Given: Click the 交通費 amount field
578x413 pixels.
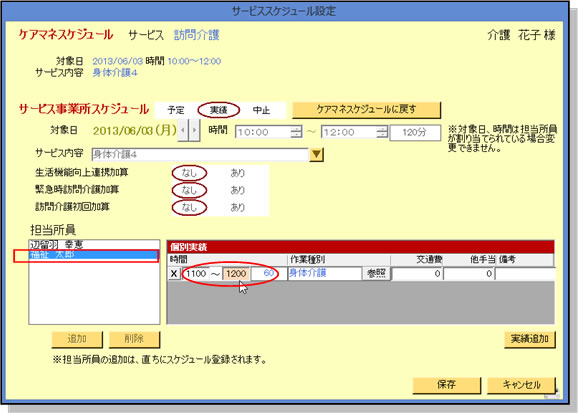Looking at the screenshot, I should pyautogui.click(x=417, y=274).
